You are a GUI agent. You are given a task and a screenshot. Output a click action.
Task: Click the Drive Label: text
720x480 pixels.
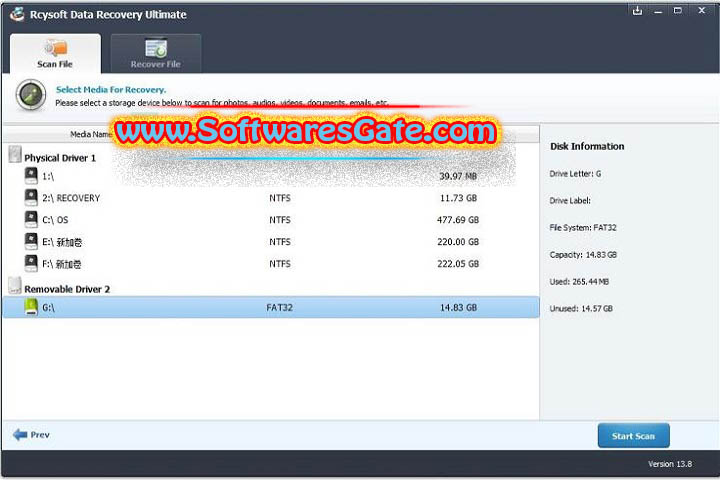click(x=570, y=201)
